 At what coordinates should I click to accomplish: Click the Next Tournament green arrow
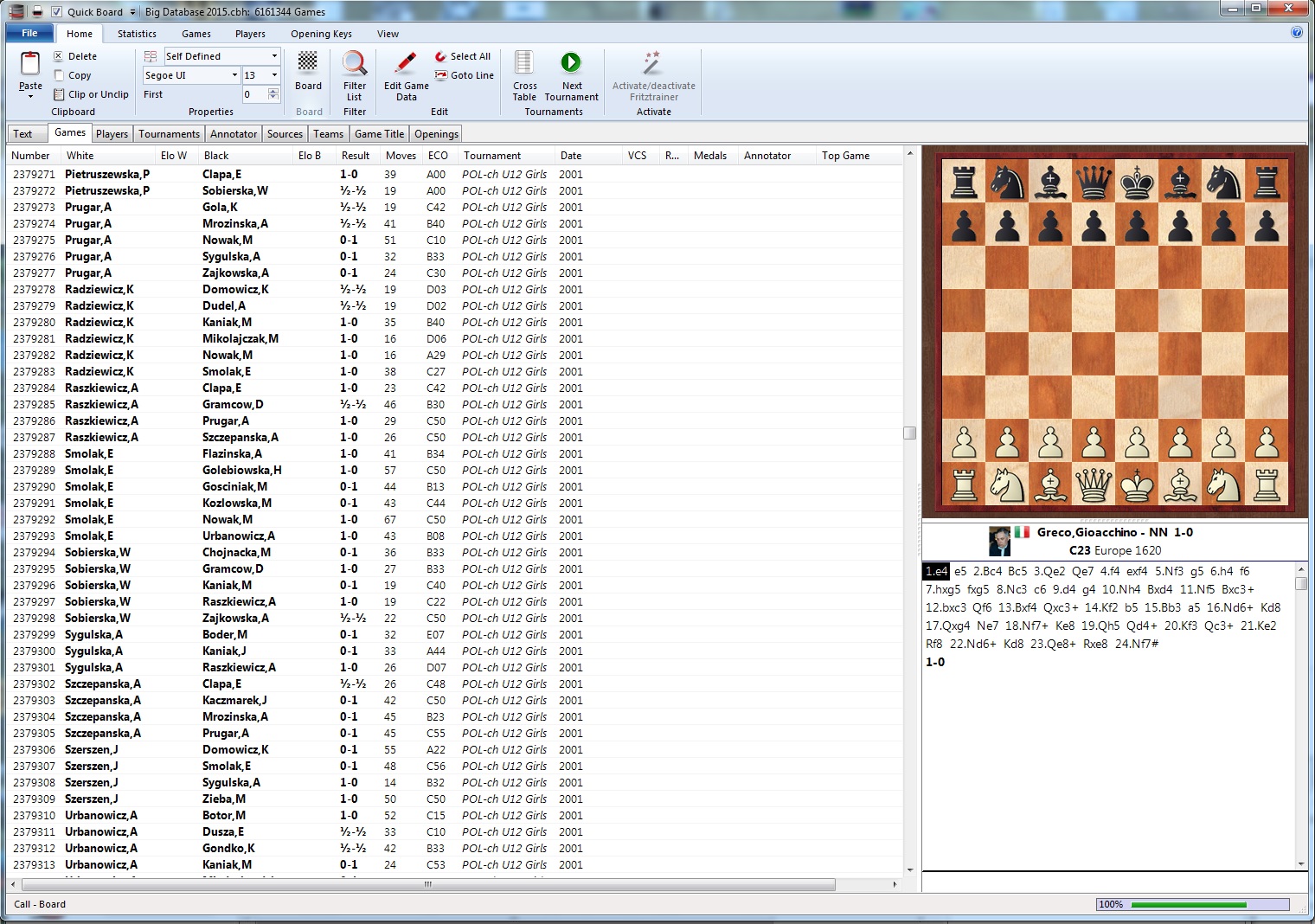click(571, 62)
